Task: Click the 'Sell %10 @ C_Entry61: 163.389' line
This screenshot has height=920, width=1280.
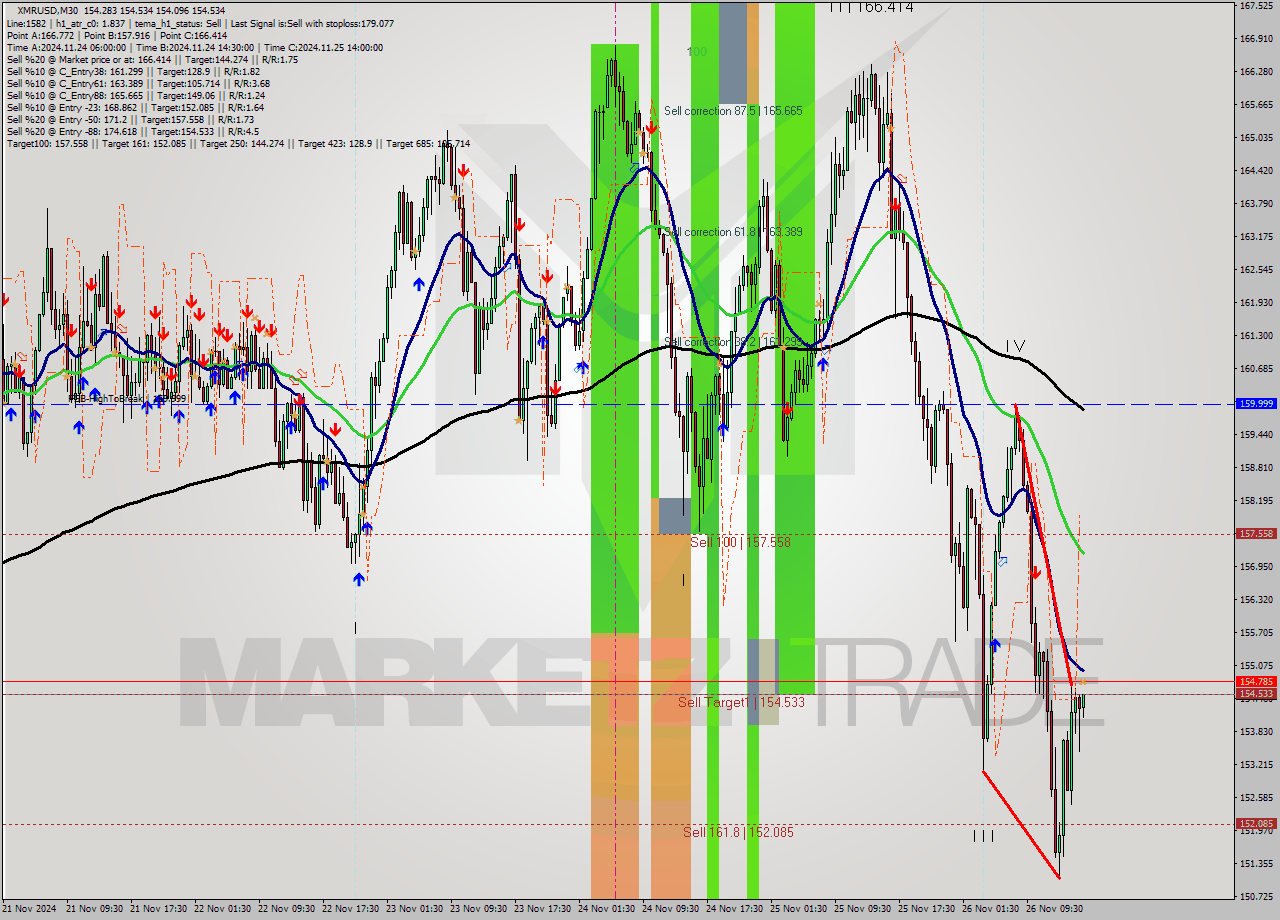Action: pos(138,83)
